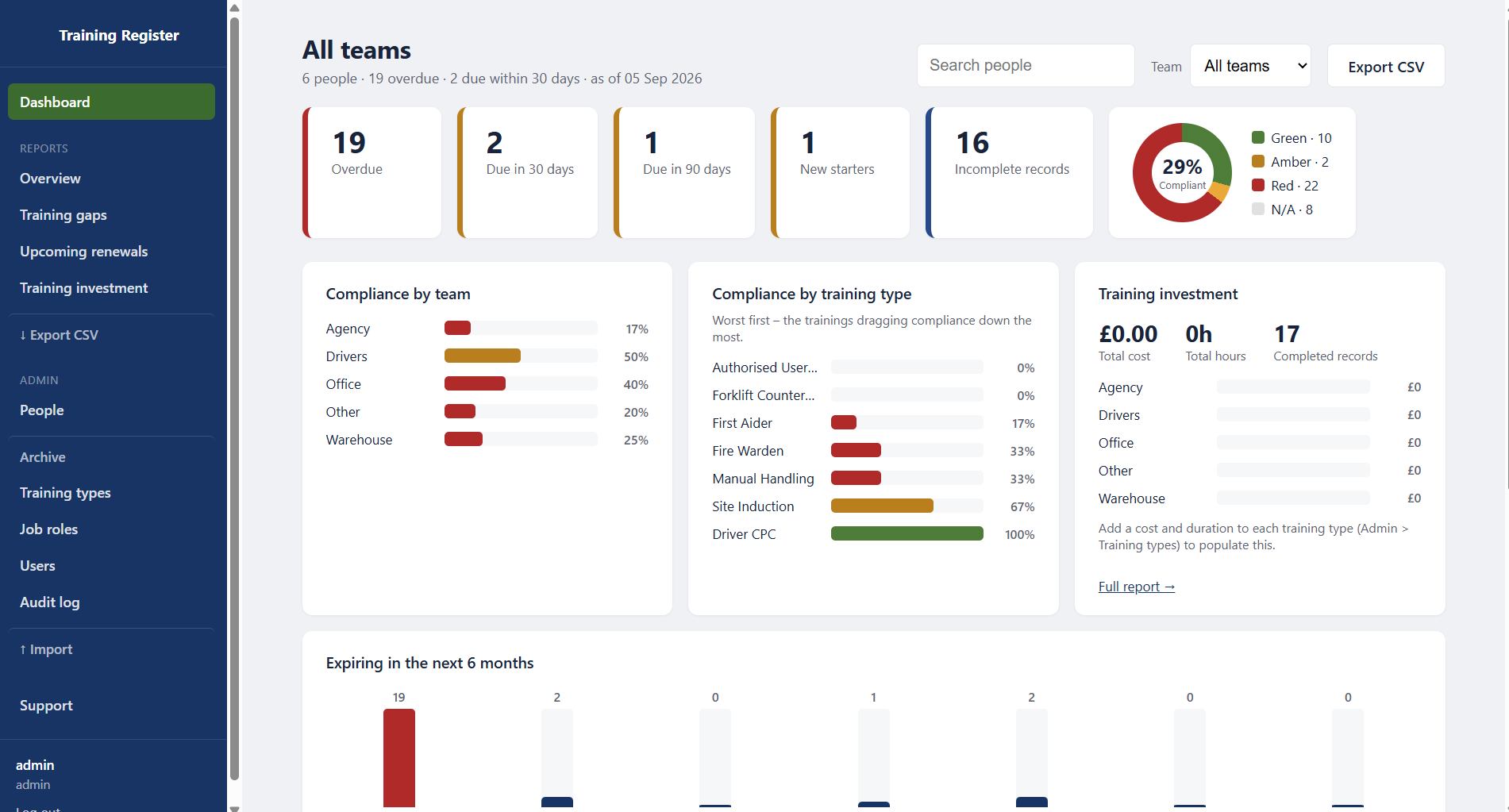Click Drivers 50% compliance bar
Screen dimensions: 1509x812
point(483,356)
